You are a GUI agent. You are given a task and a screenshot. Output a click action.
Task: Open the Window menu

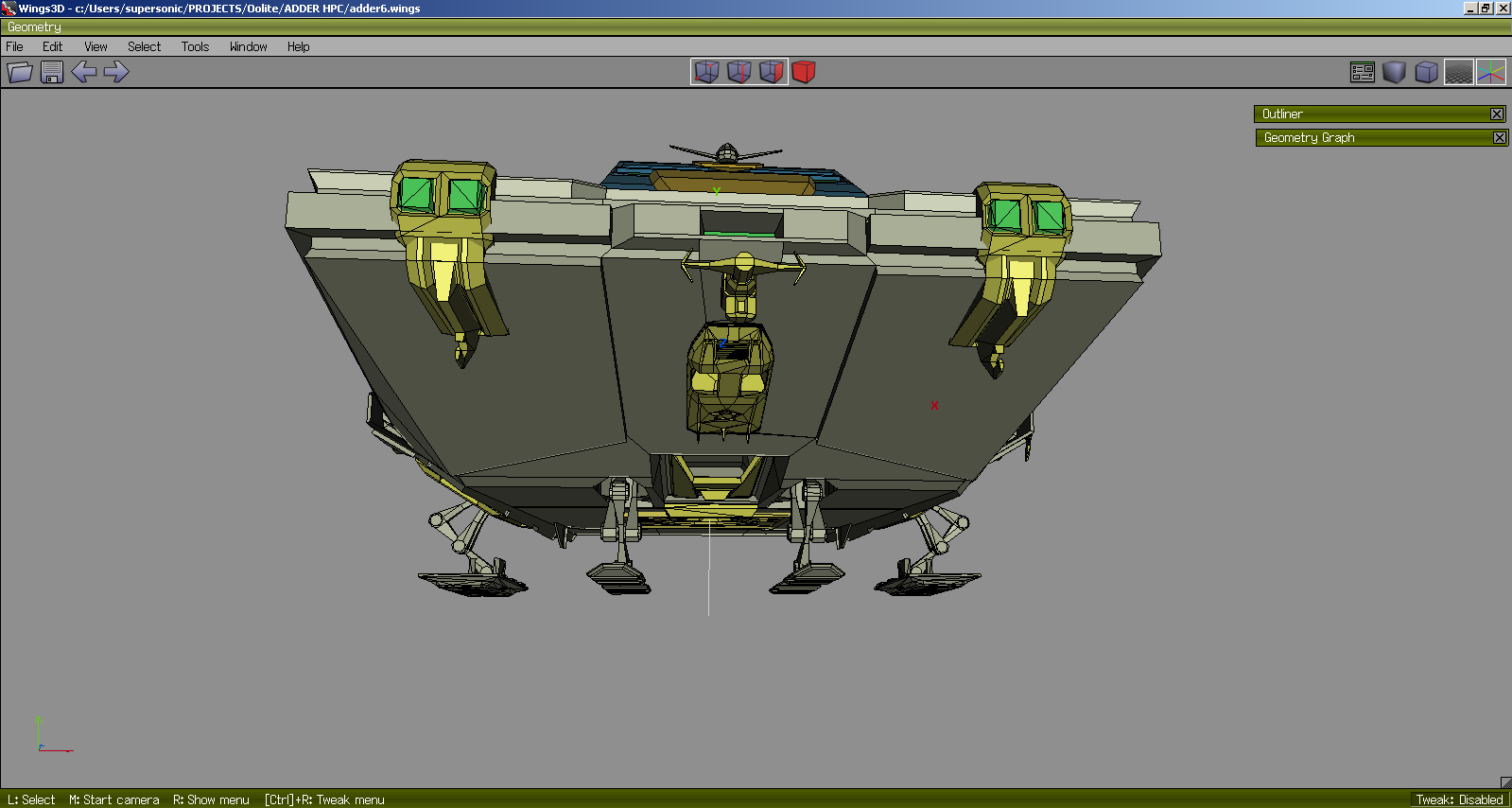(x=248, y=46)
